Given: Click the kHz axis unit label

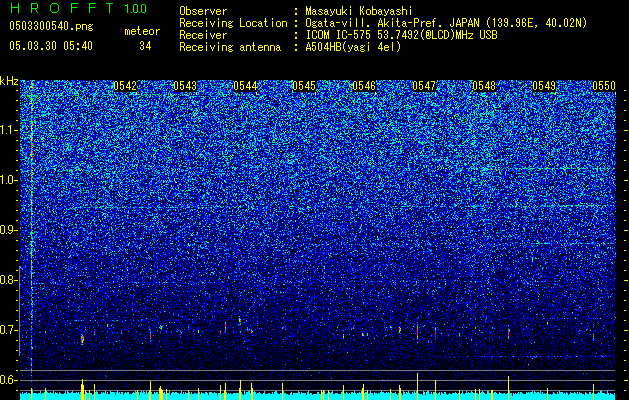Looking at the screenshot, I should click(x=9, y=81).
